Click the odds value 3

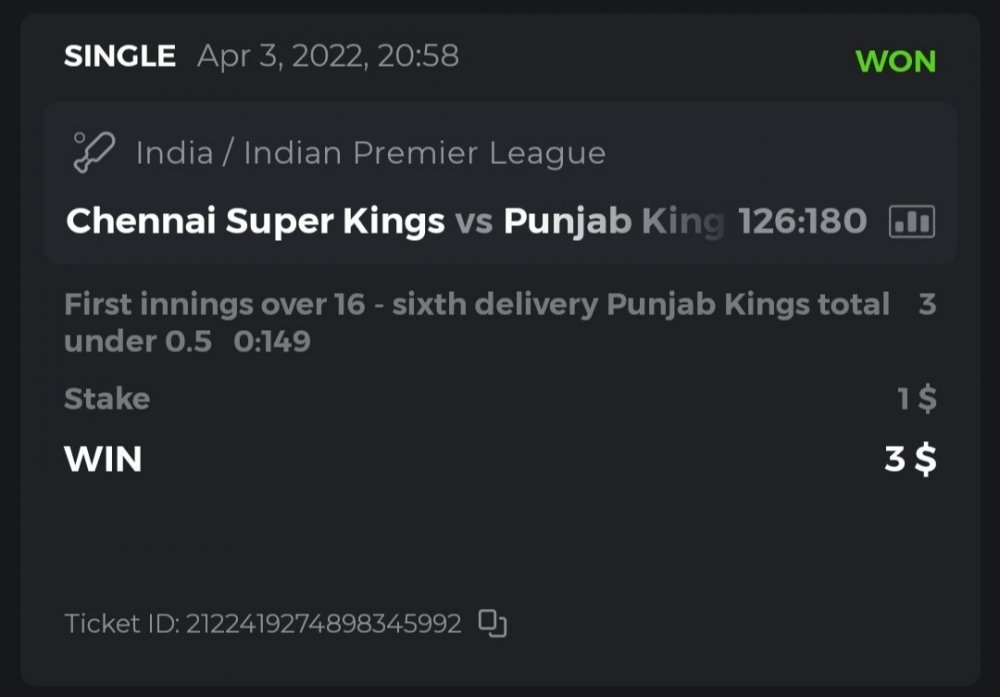pyautogui.click(x=927, y=304)
